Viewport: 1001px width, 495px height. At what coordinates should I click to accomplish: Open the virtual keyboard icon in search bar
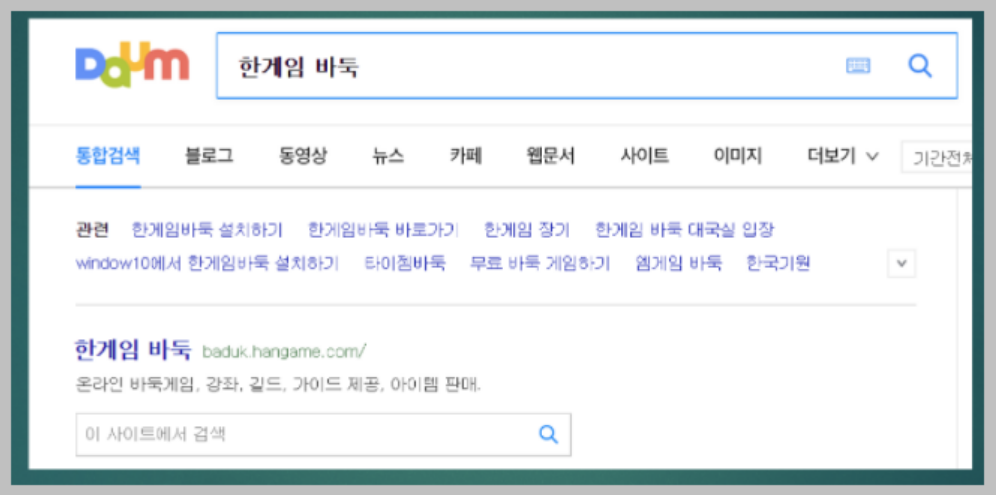(858, 65)
